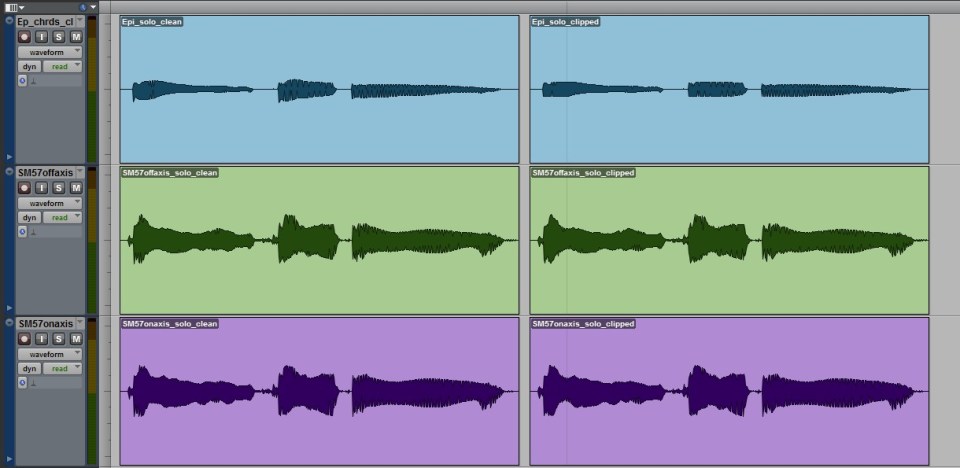Click elastic audio plug-in icon on SM57onaxis track
This screenshot has height=468, width=960.
34,383
